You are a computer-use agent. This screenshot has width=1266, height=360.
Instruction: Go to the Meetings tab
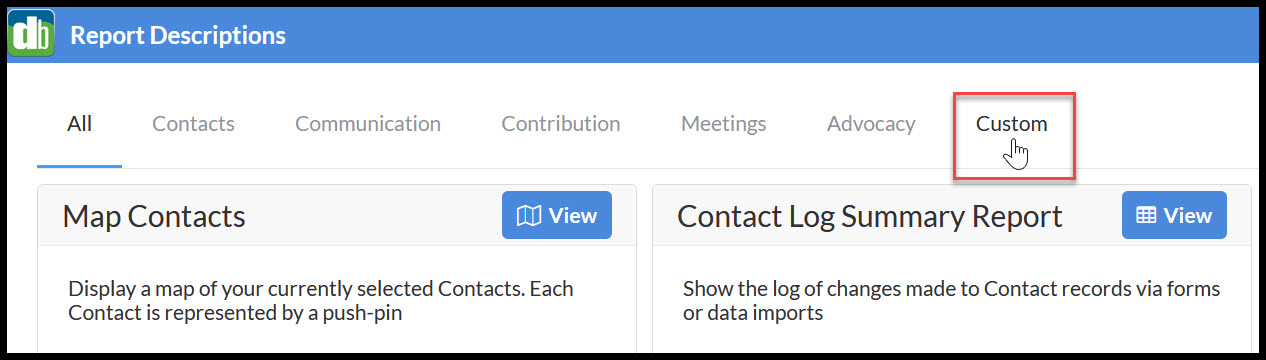pyautogui.click(x=724, y=124)
